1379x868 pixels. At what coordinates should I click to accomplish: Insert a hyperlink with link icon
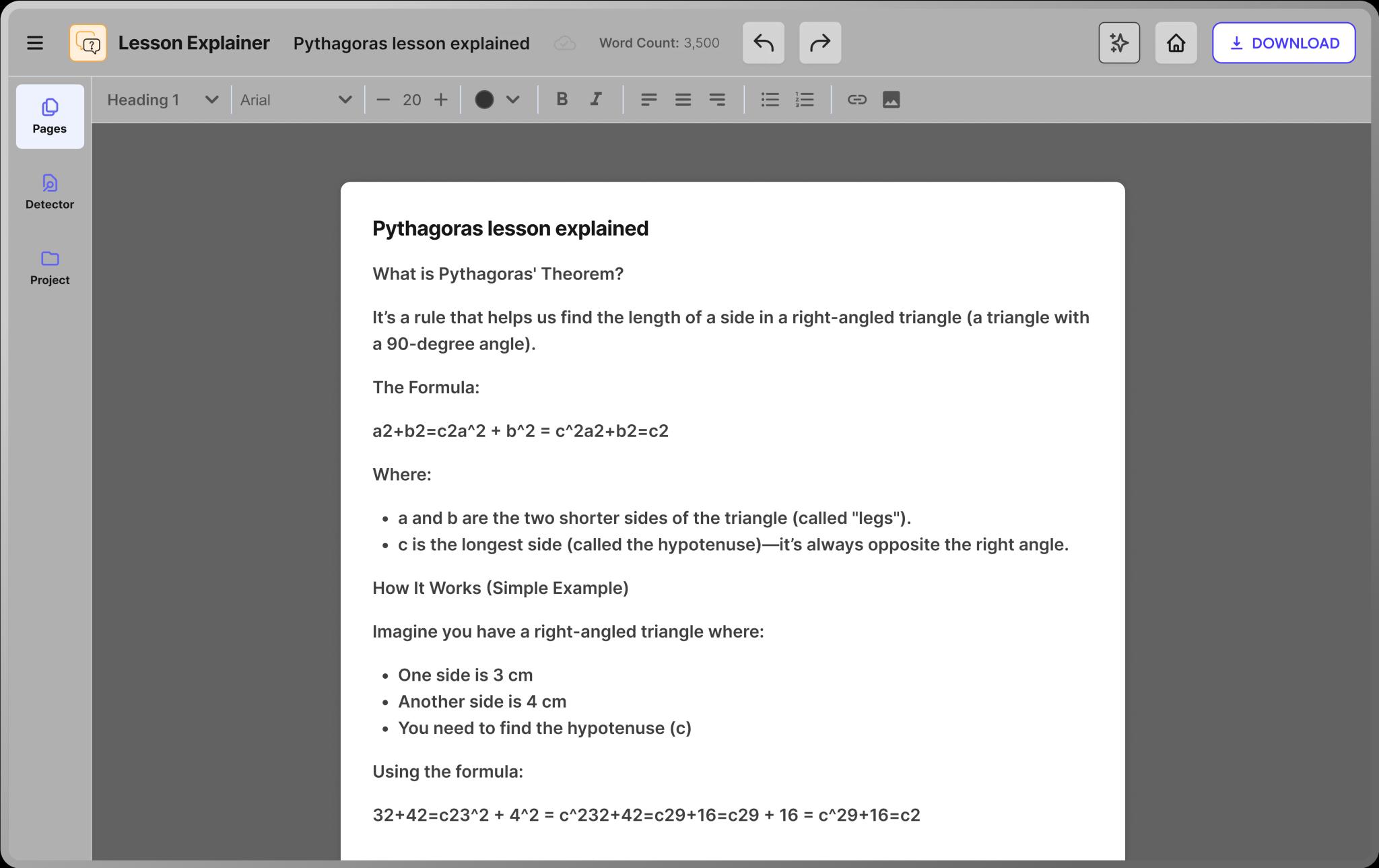pyautogui.click(x=856, y=100)
